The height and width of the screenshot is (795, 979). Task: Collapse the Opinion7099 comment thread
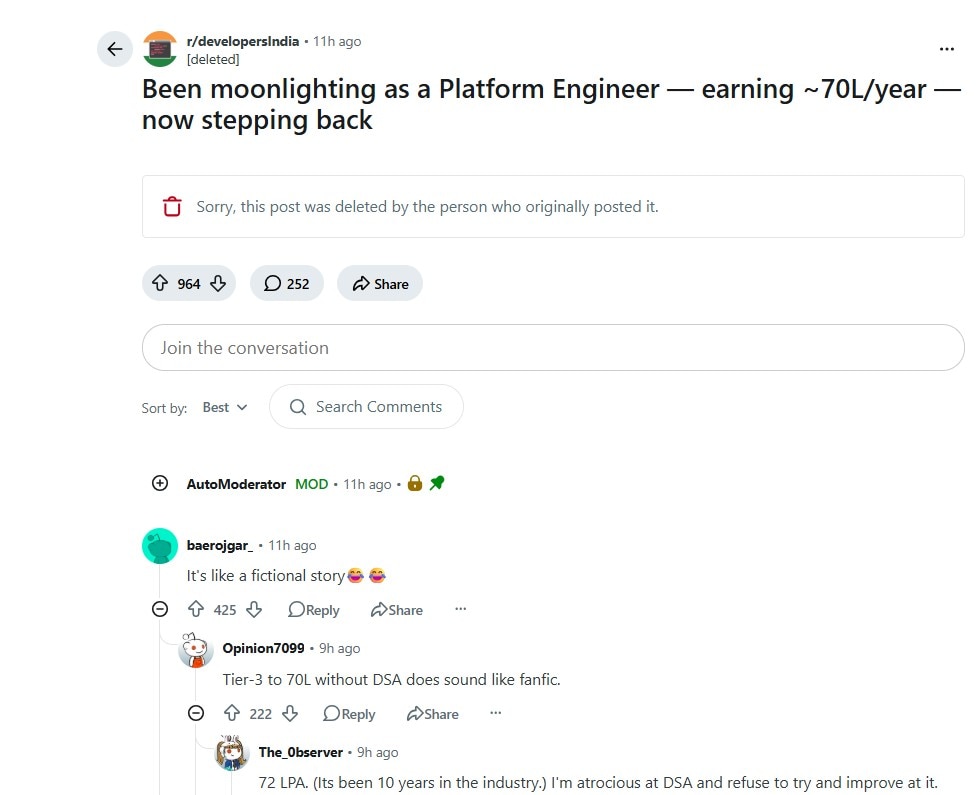click(196, 713)
